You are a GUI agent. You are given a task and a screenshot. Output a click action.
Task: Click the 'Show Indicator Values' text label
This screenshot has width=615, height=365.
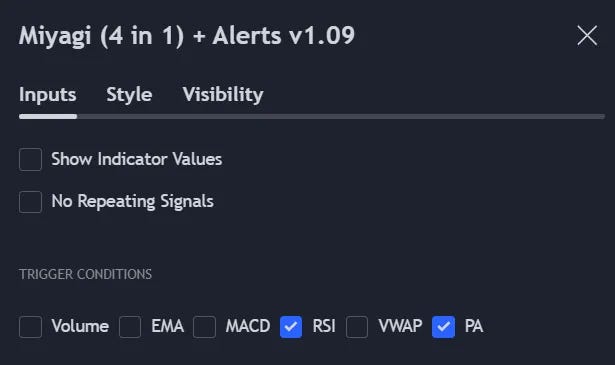point(136,159)
